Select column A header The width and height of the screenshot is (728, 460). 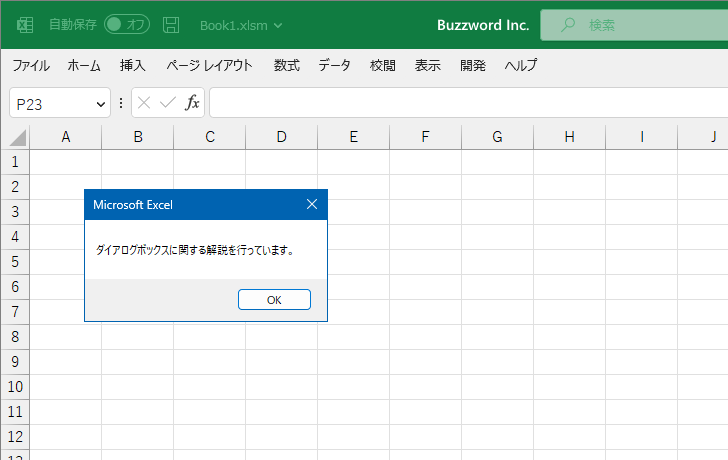[x=65, y=137]
